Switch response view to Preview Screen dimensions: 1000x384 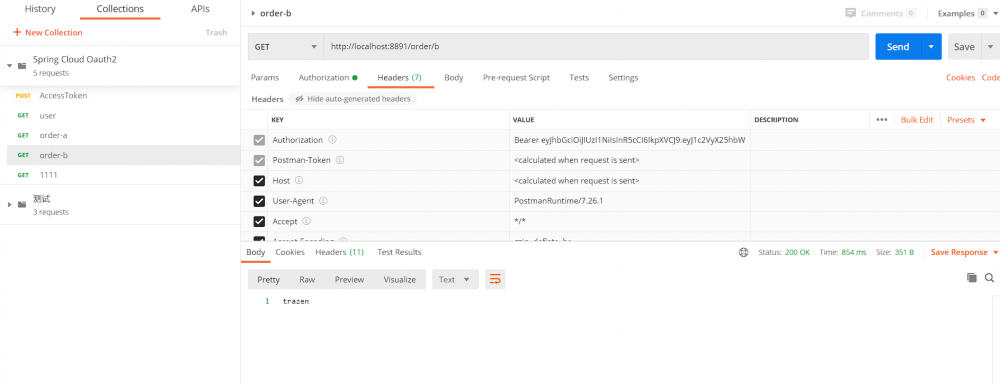[349, 279]
